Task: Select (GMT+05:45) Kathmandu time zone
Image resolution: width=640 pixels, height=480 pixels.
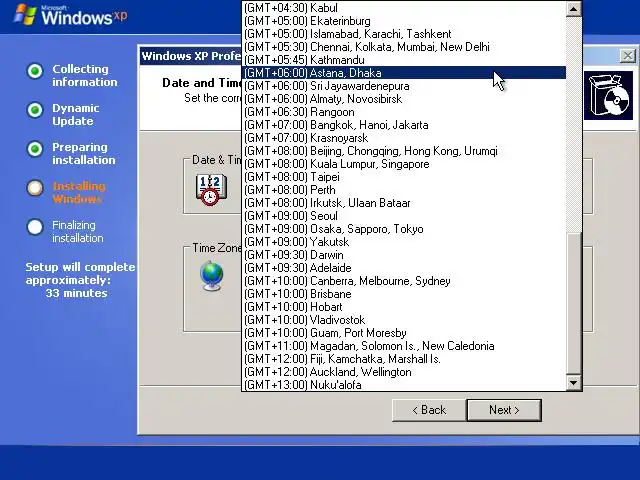Action: click(404, 60)
